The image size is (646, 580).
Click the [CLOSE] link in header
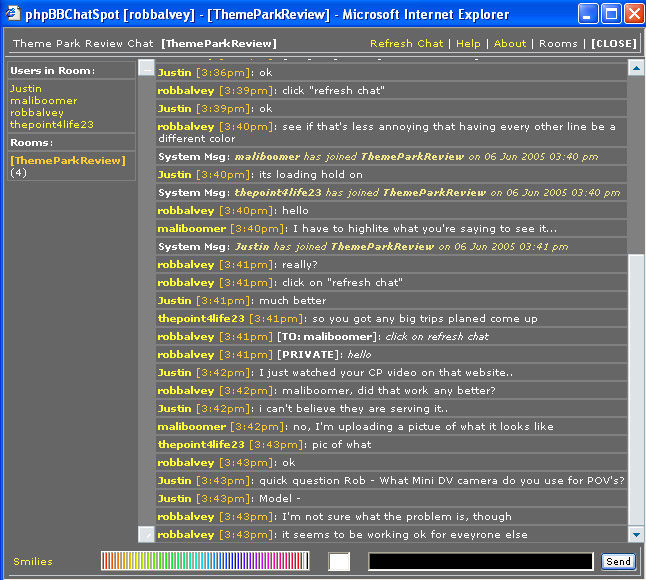614,44
